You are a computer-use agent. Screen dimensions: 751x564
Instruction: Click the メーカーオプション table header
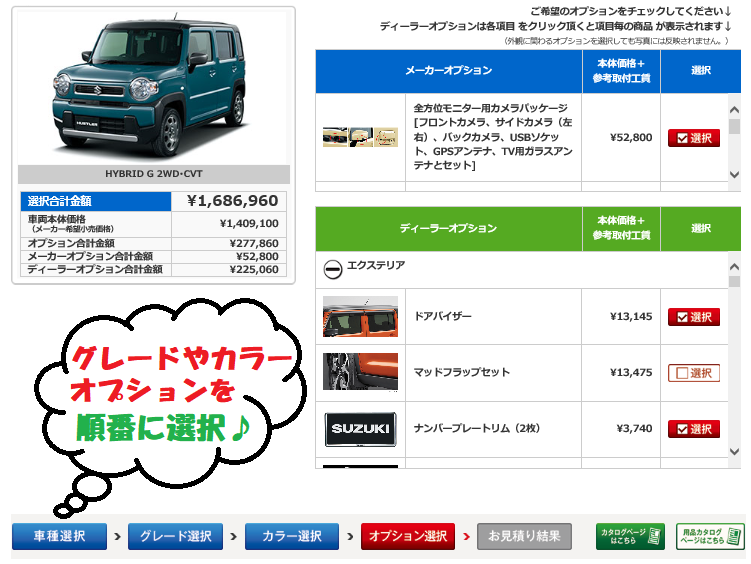click(449, 71)
